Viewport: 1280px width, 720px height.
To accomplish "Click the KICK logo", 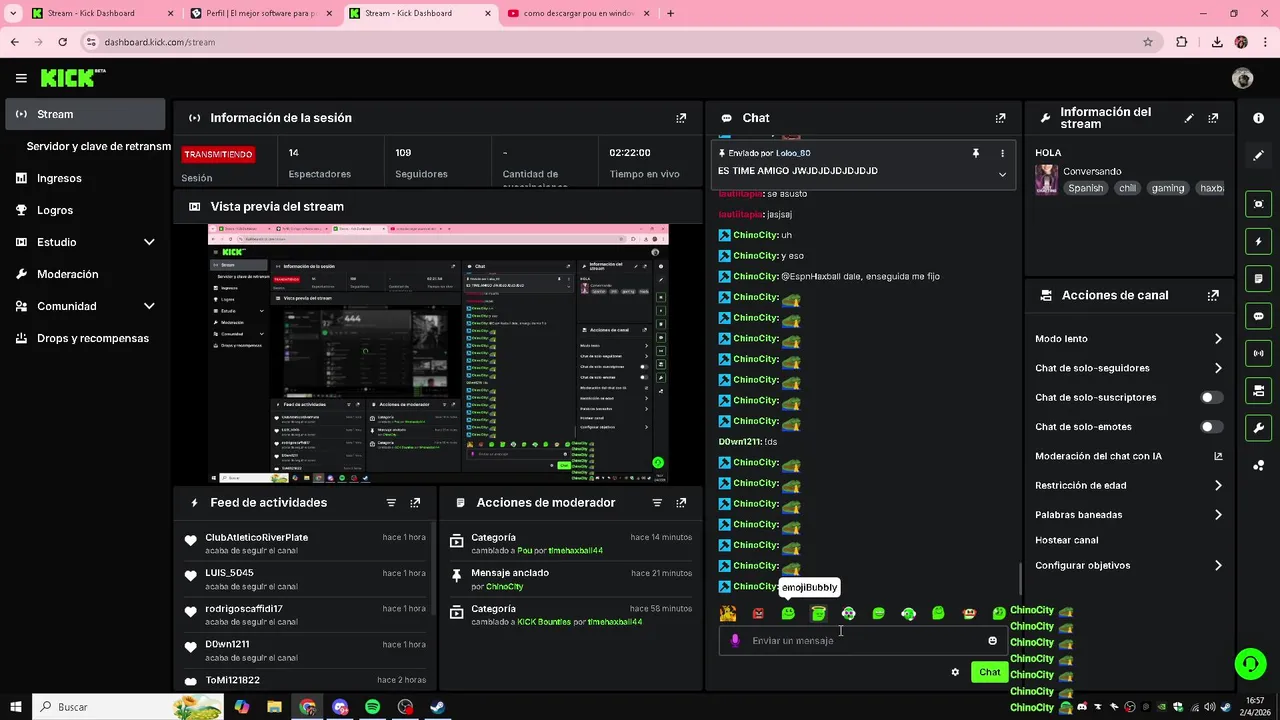I will coord(72,78).
